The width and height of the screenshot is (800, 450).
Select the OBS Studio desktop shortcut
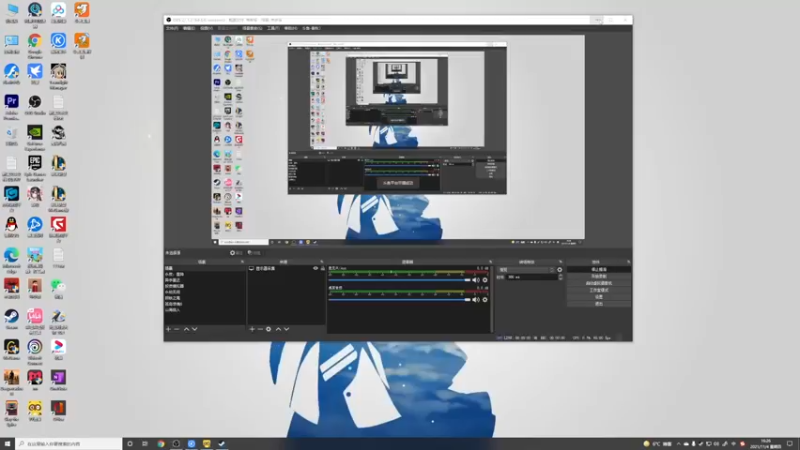click(35, 105)
